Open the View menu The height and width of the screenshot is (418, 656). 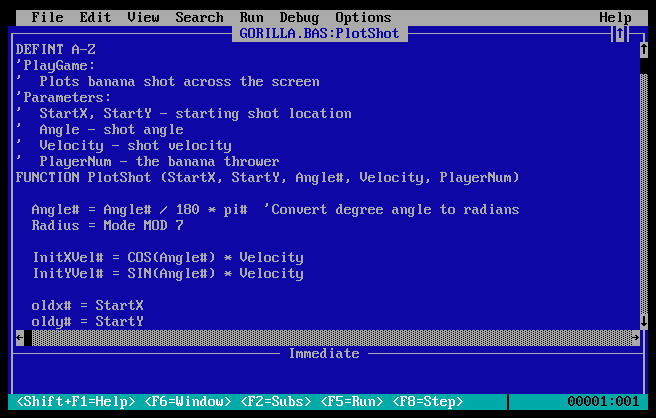pos(143,18)
